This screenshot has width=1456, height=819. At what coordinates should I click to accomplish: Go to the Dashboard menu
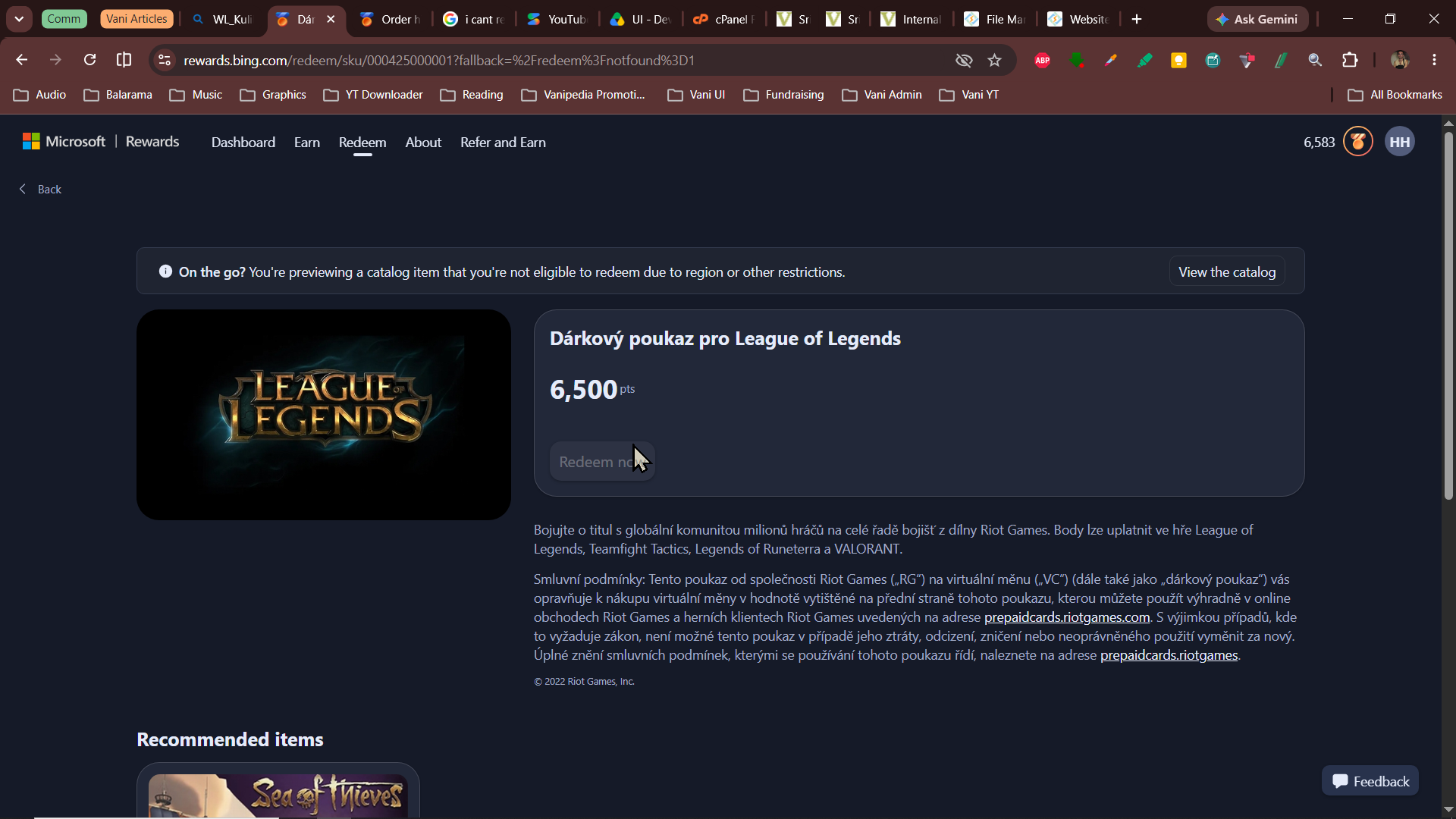click(243, 143)
